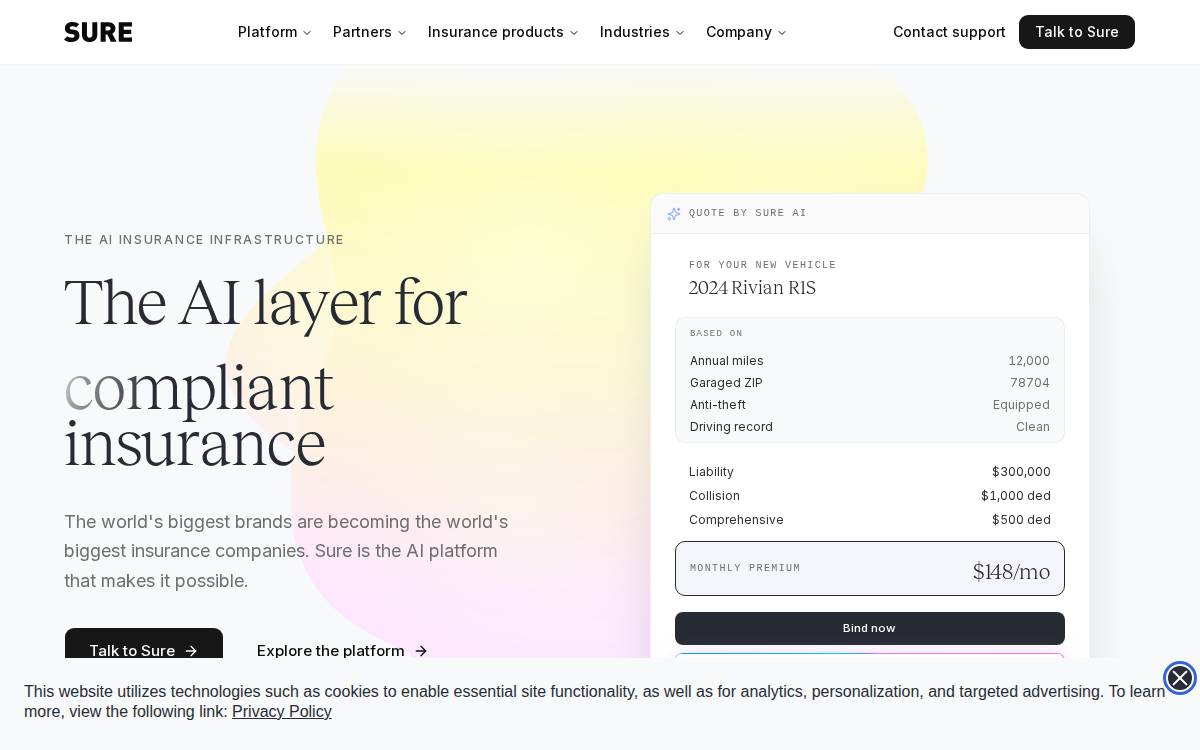Dismiss the cookie banner with the close icon
The width and height of the screenshot is (1200, 750).
point(1180,678)
